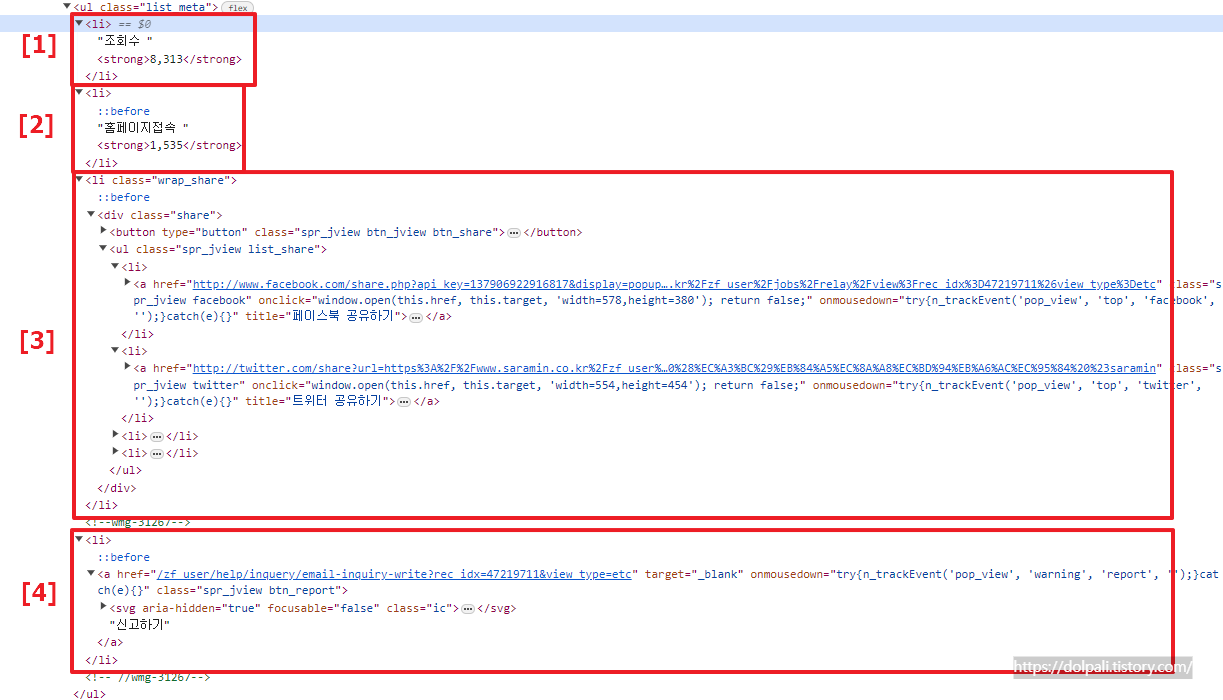Select the closing </a> tag of btn_report
This screenshot has width=1223, height=700.
coord(108,642)
